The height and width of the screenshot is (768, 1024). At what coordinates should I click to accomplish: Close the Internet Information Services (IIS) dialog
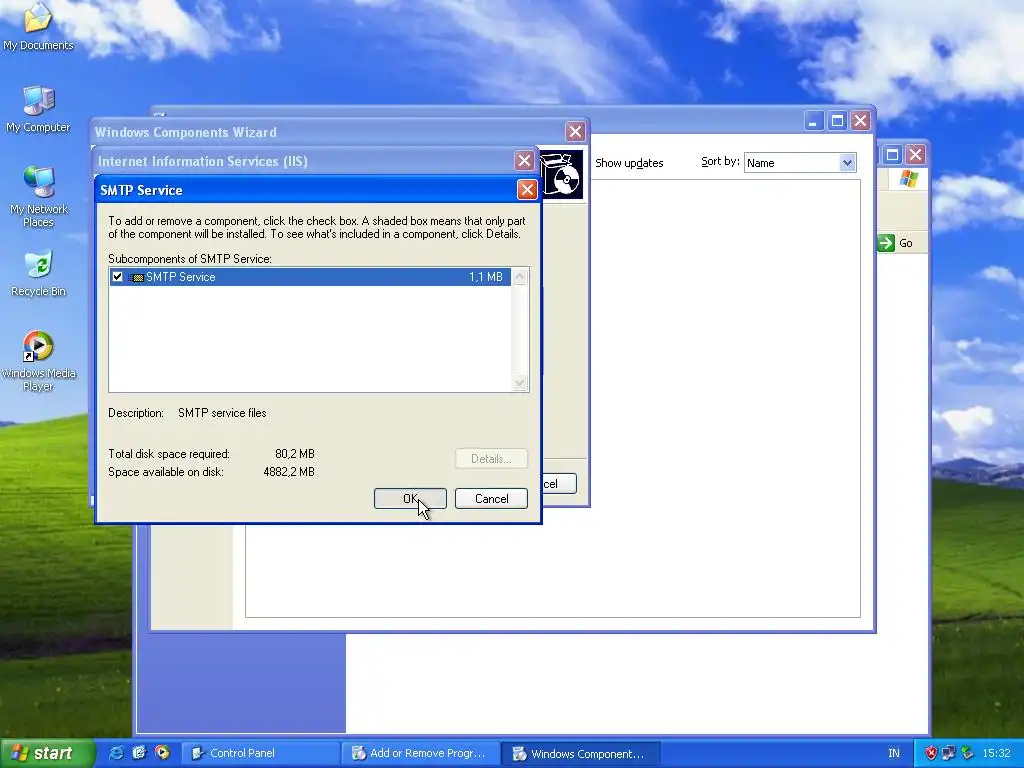(x=524, y=161)
